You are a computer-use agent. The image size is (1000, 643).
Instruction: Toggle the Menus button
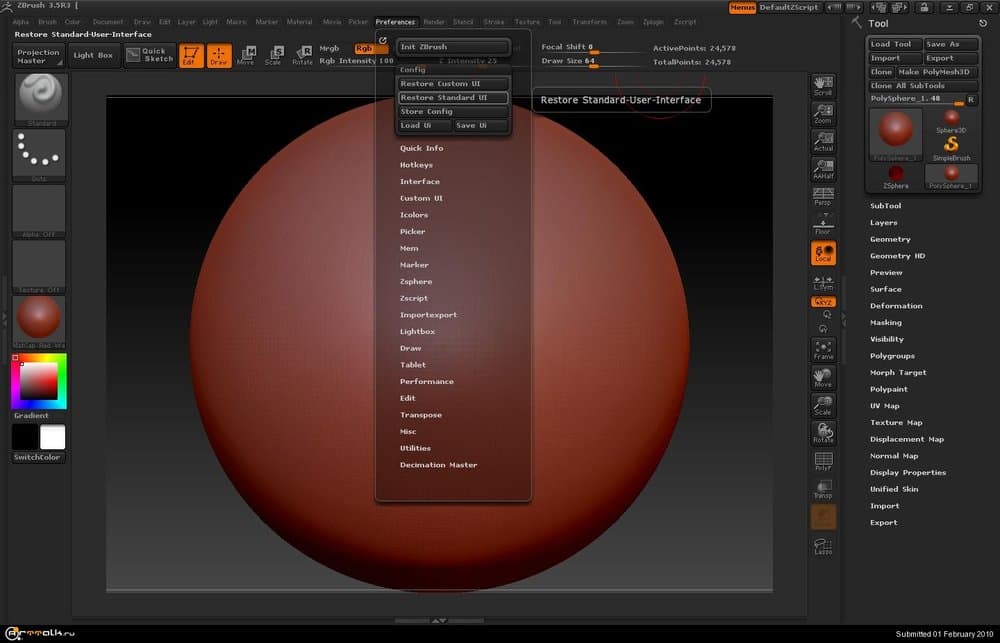[x=742, y=8]
